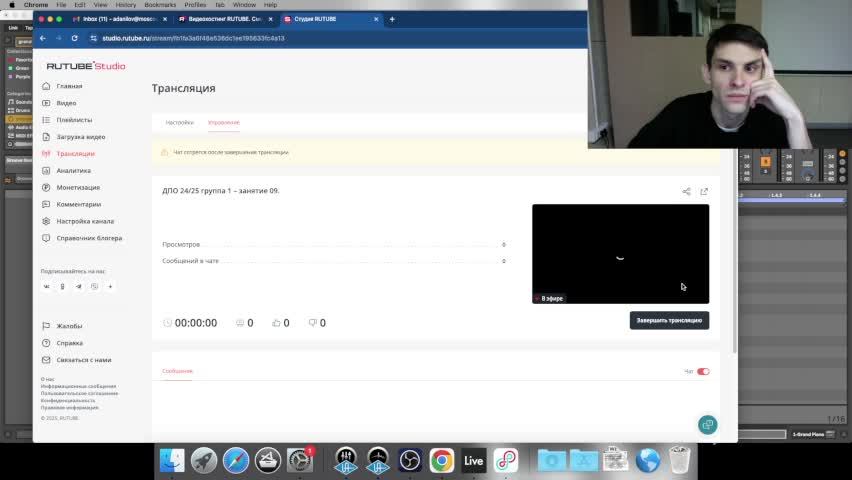Click the broadcast title ДПО 24/25 группа 1
852x480 pixels.
point(221,191)
